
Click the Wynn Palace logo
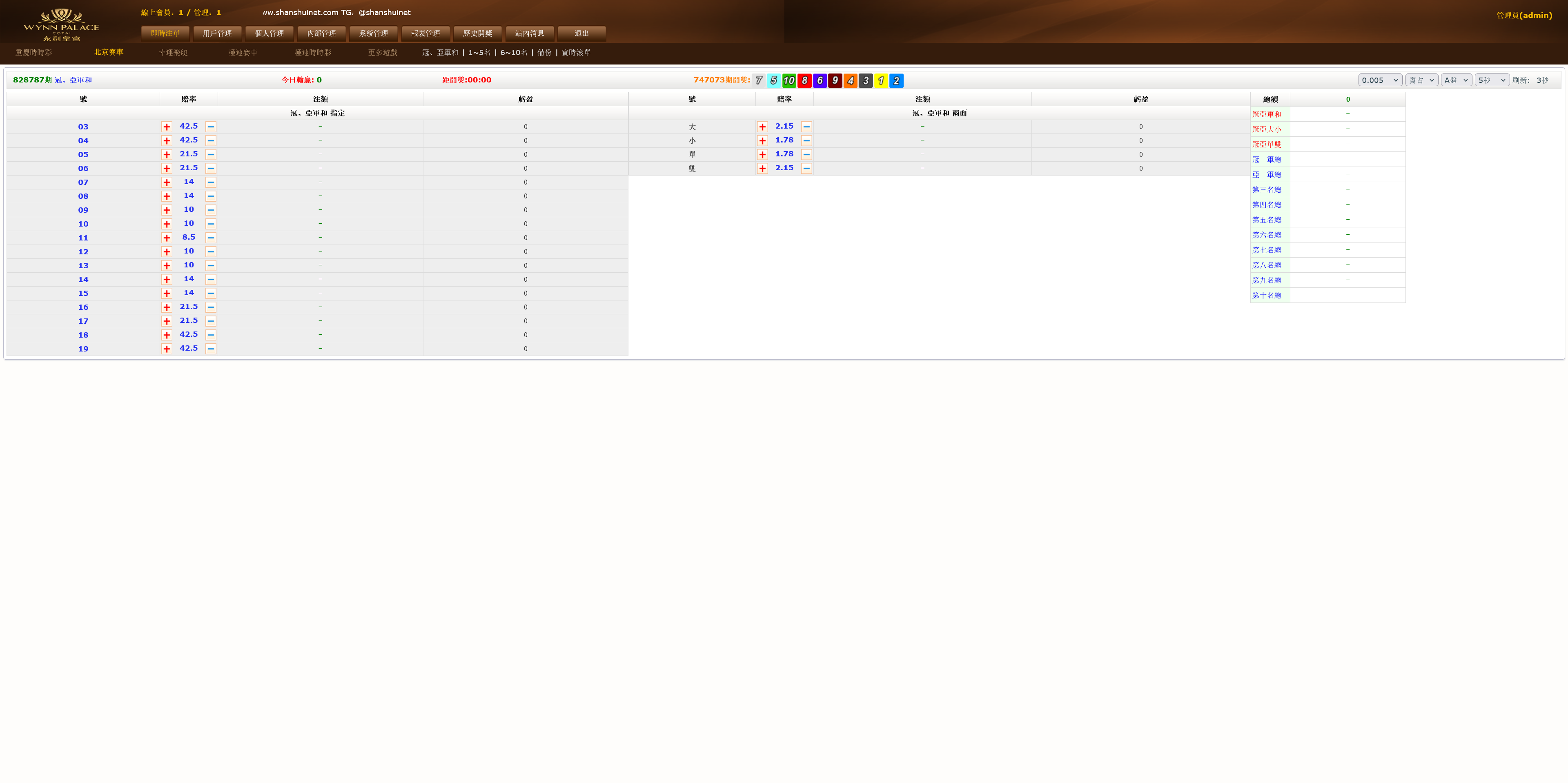click(61, 25)
